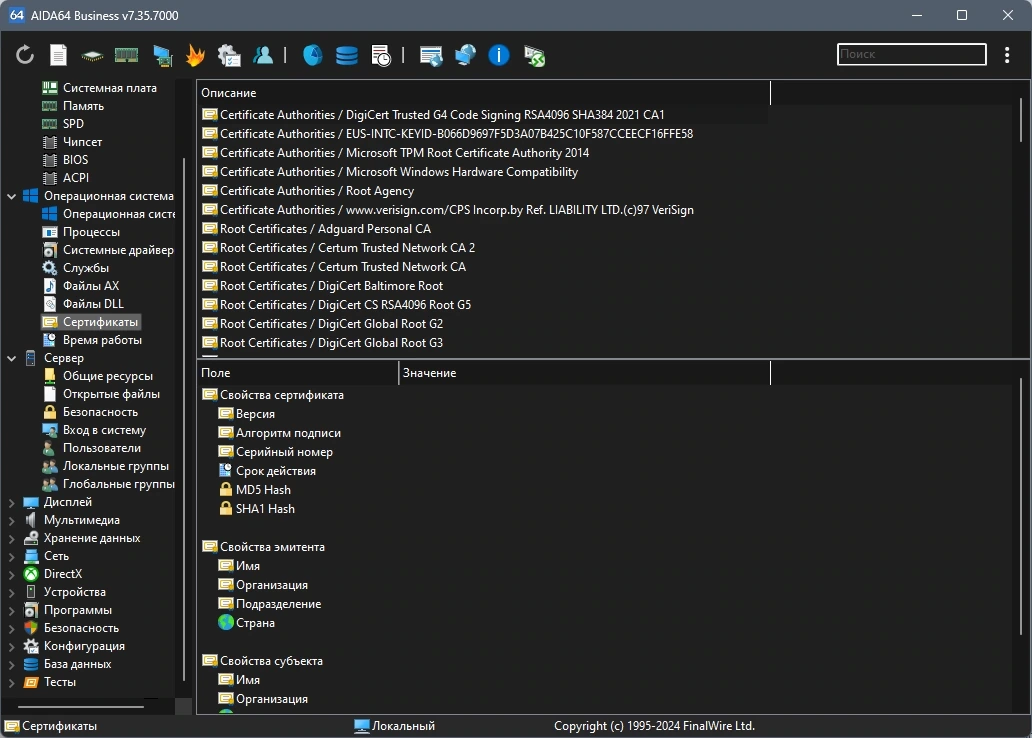Expand the Устройства tree node
Image resolution: width=1032 pixels, height=738 pixels.
pos(11,592)
